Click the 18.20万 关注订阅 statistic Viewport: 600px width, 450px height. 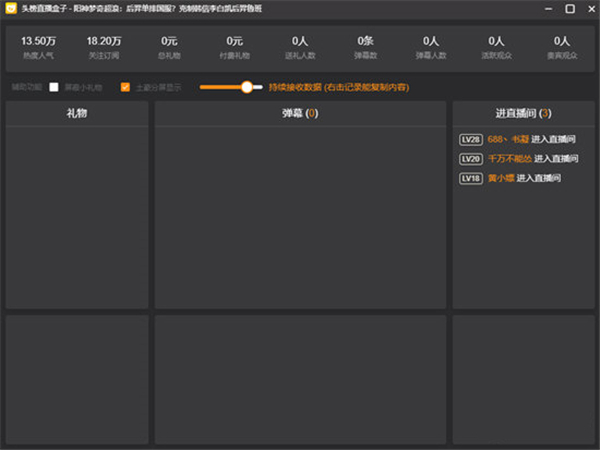[103, 47]
